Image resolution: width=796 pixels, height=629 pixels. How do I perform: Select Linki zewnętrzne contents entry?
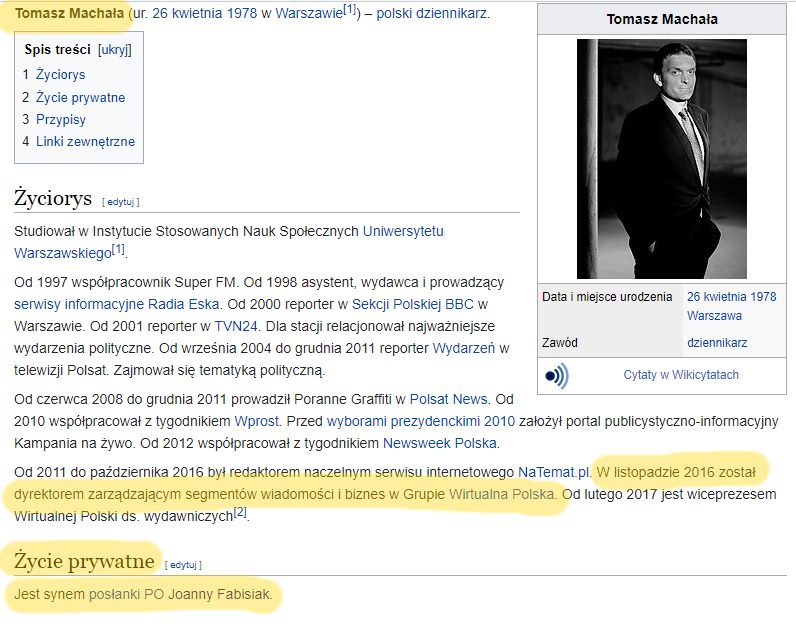pos(85,141)
